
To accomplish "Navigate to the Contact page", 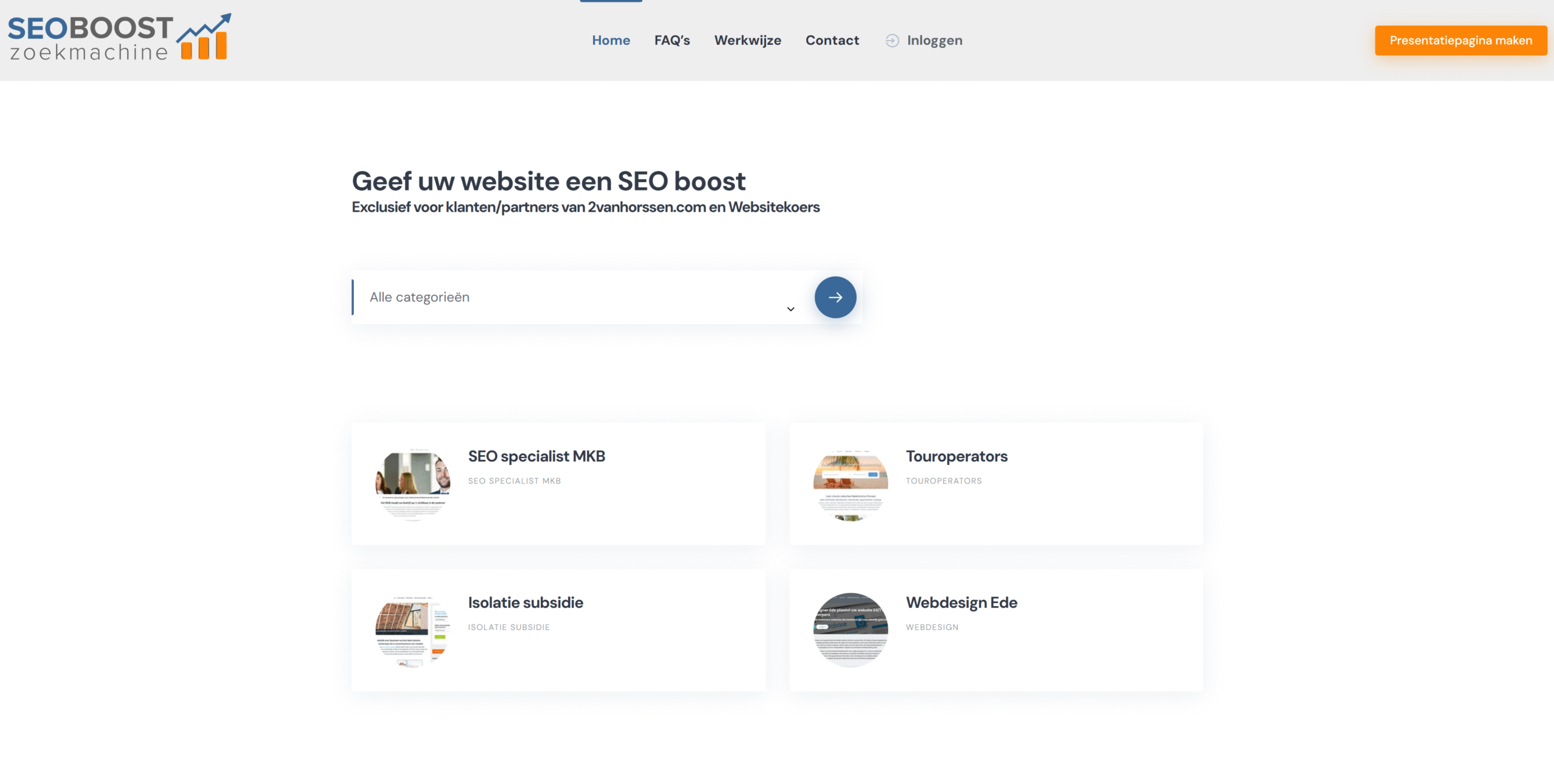I will click(x=832, y=41).
